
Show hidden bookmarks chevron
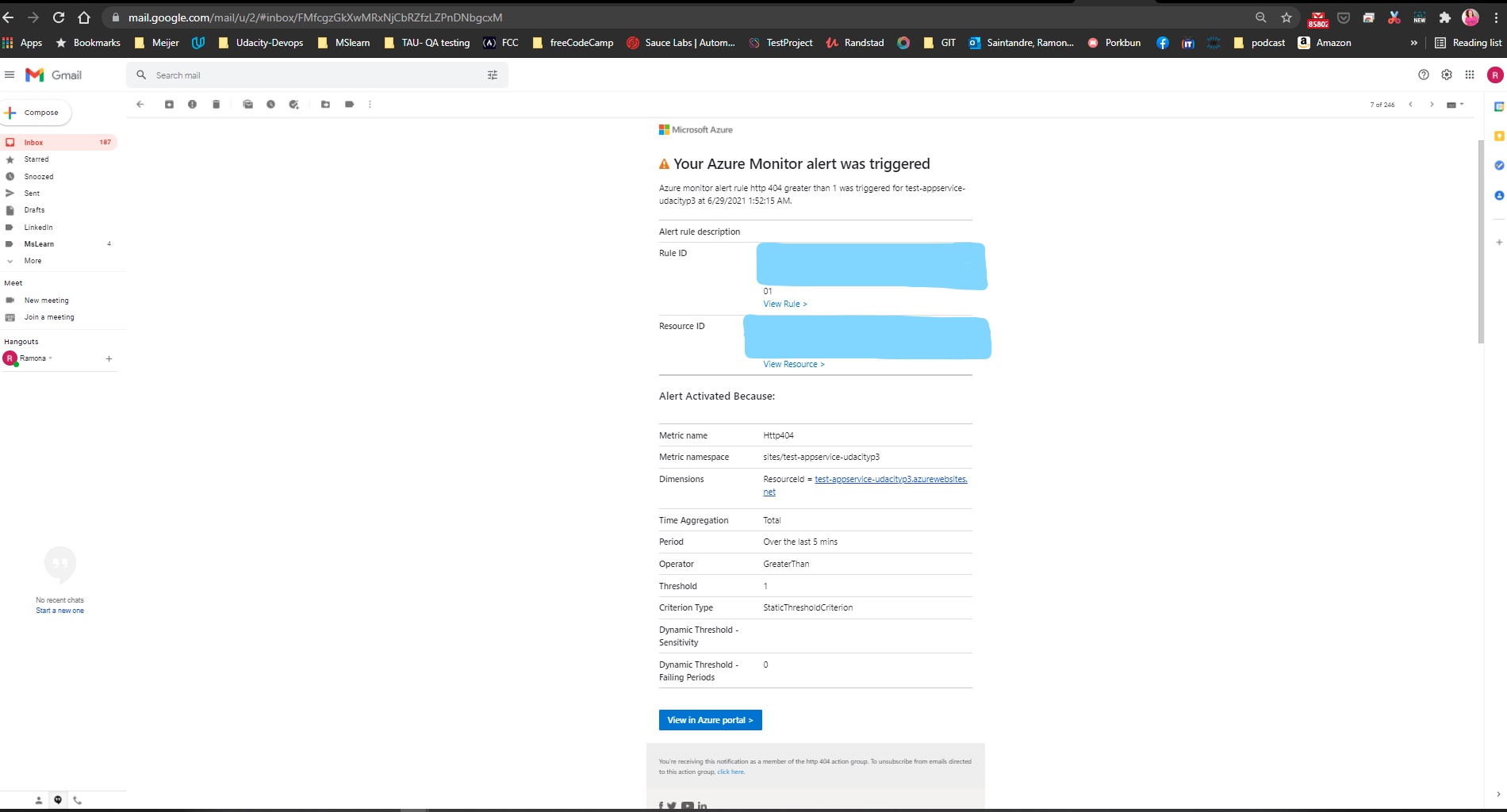1413,43
